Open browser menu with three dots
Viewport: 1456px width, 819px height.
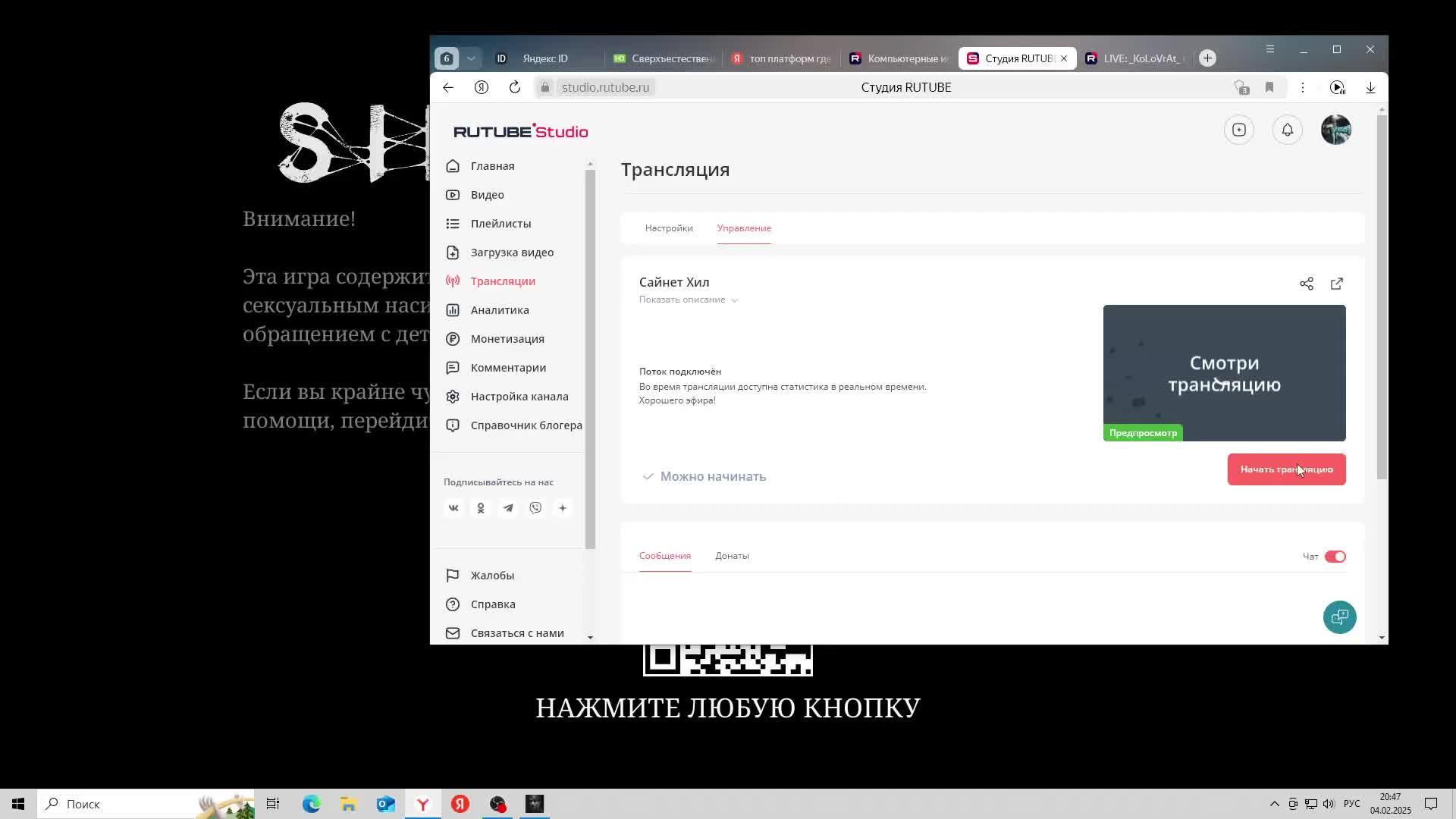(x=1303, y=87)
